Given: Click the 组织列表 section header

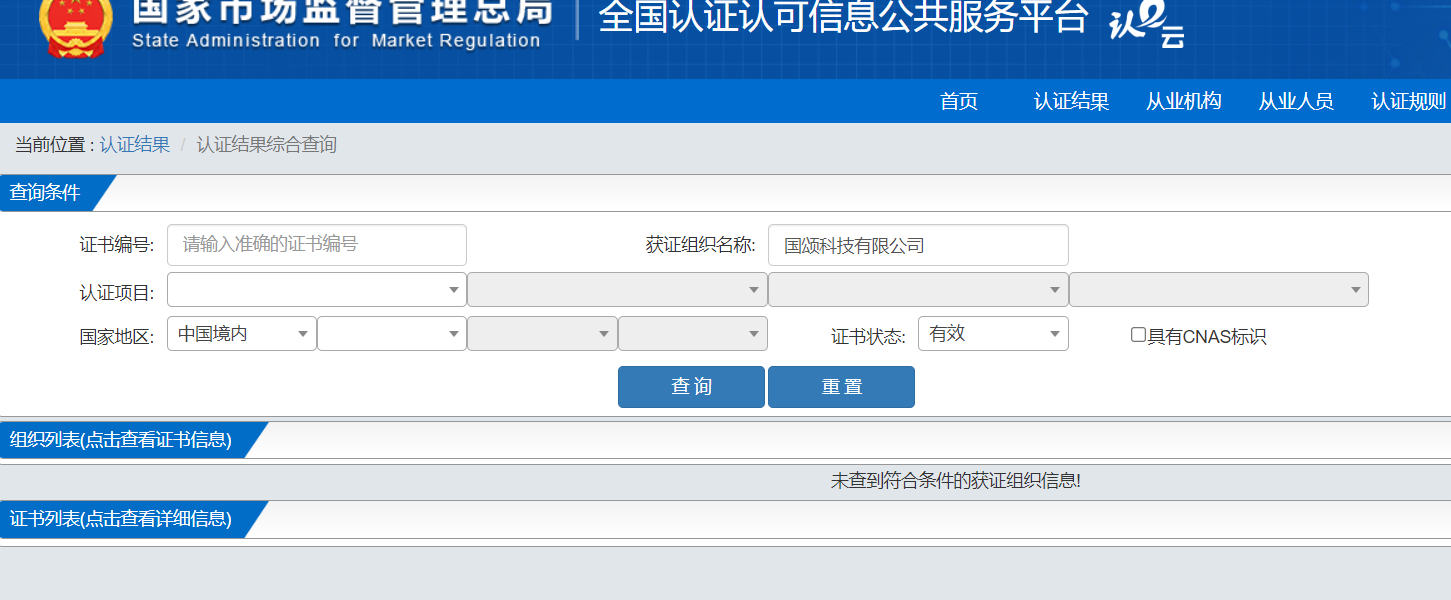Looking at the screenshot, I should [x=121, y=440].
